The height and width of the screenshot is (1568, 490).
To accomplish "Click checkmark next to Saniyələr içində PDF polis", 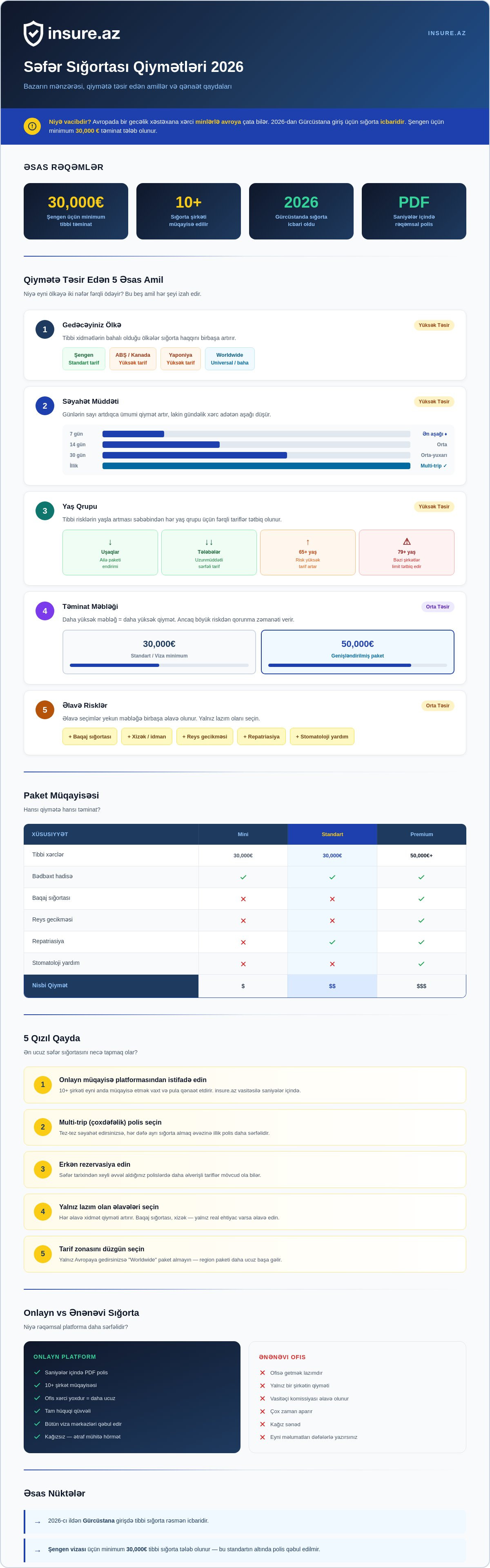I will coord(37,1372).
